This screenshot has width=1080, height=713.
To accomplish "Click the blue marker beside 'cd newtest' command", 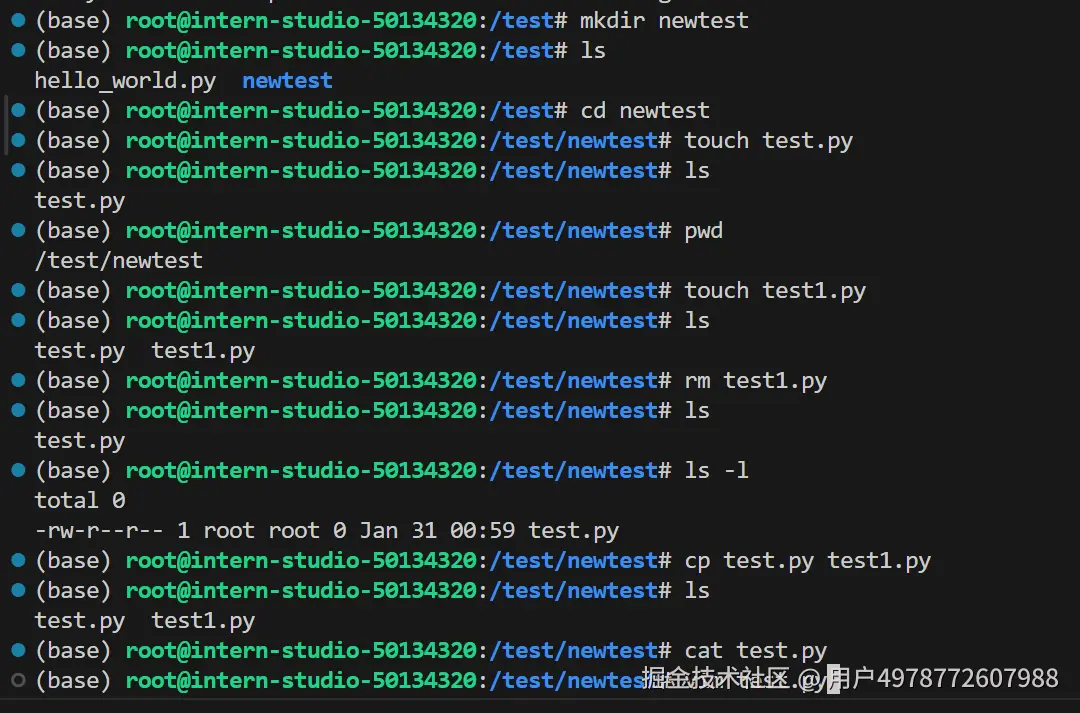I will tap(17, 110).
